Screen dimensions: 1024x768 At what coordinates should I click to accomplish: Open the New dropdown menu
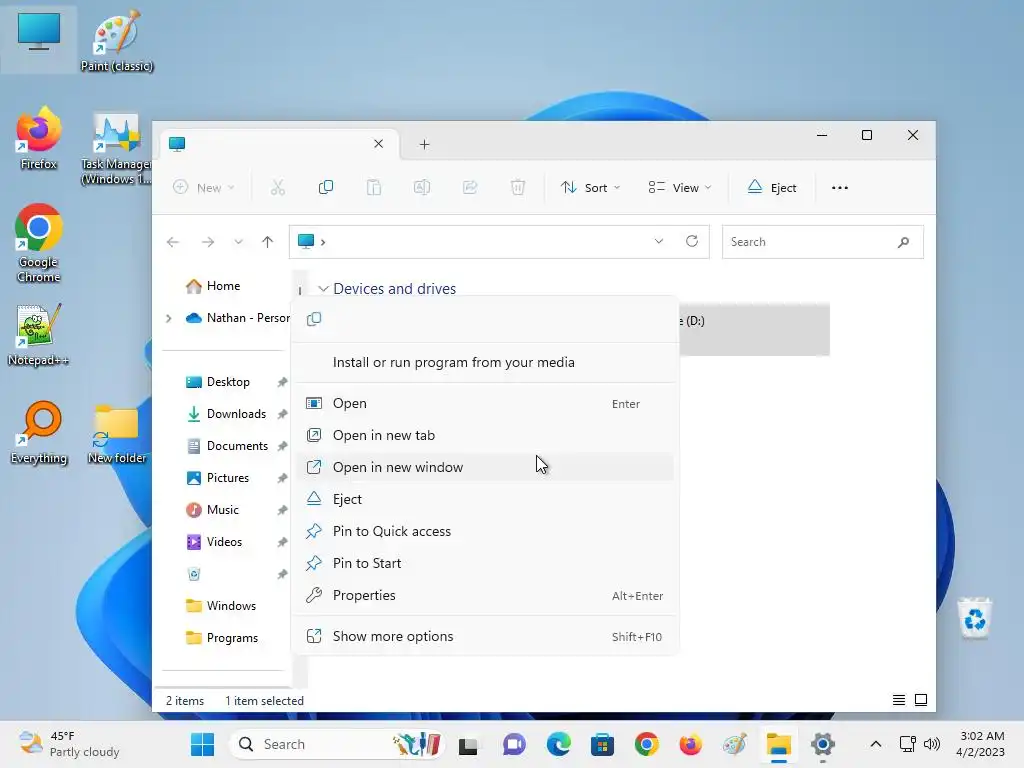(203, 188)
